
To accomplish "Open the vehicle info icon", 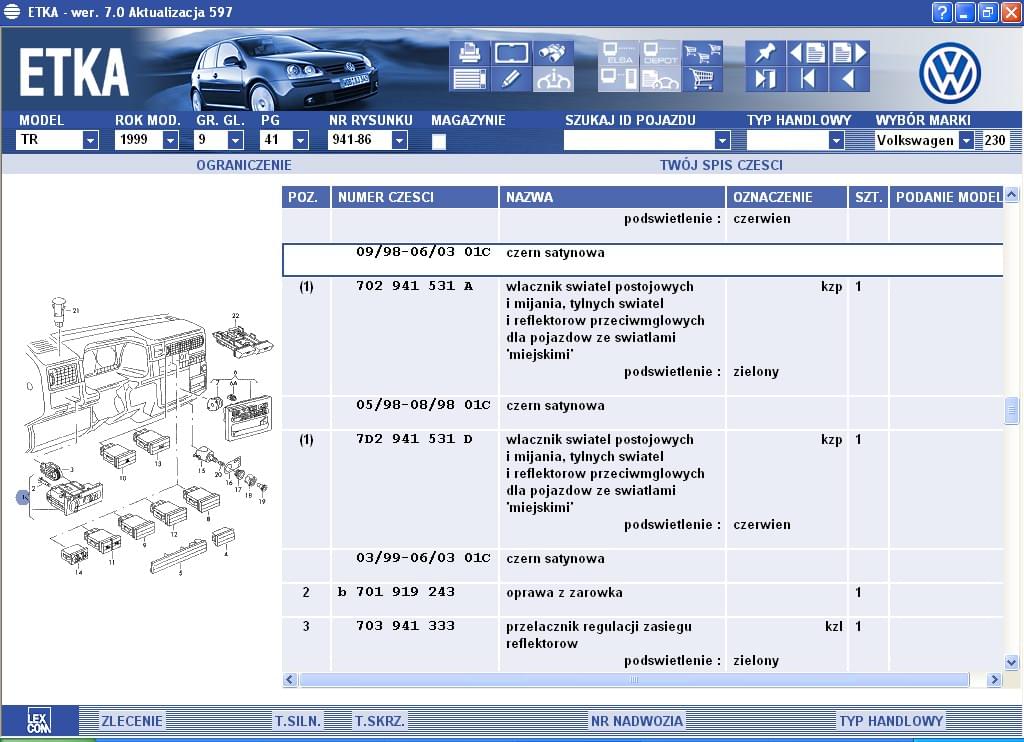I will point(553,79).
